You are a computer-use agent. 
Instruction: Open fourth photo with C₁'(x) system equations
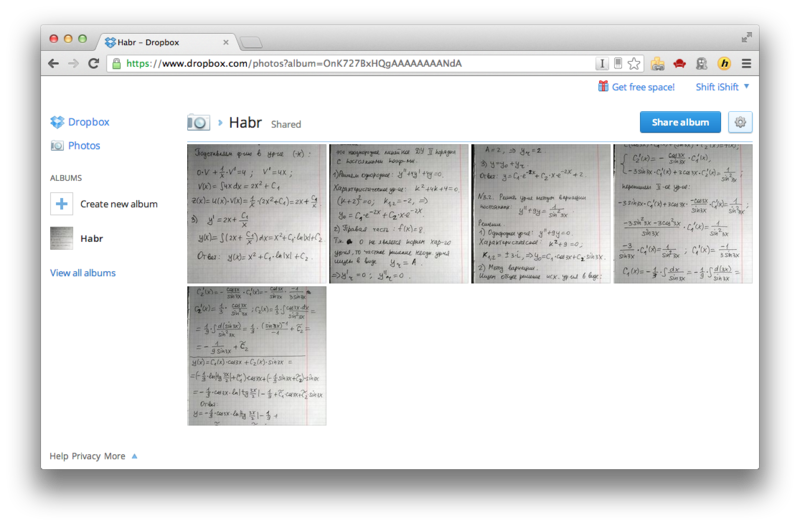coord(683,213)
